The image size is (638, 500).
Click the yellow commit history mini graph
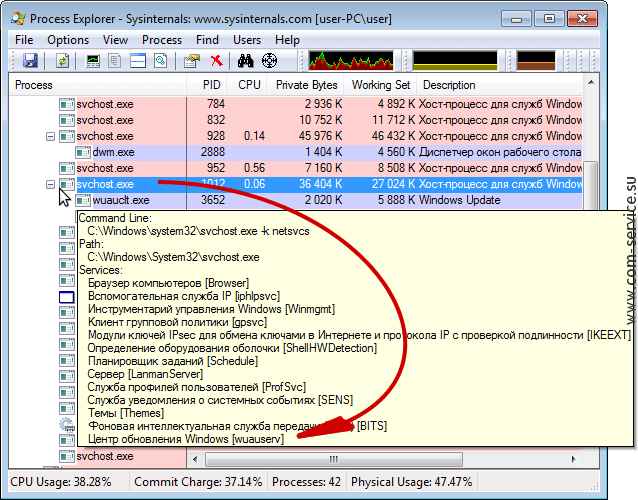[x=455, y=61]
